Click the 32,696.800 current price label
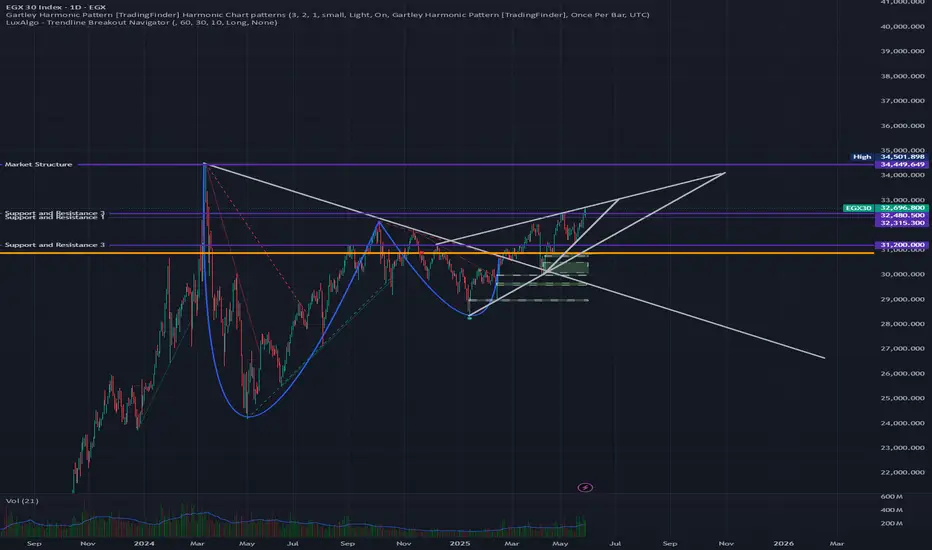Image resolution: width=932 pixels, height=550 pixels. [x=902, y=208]
